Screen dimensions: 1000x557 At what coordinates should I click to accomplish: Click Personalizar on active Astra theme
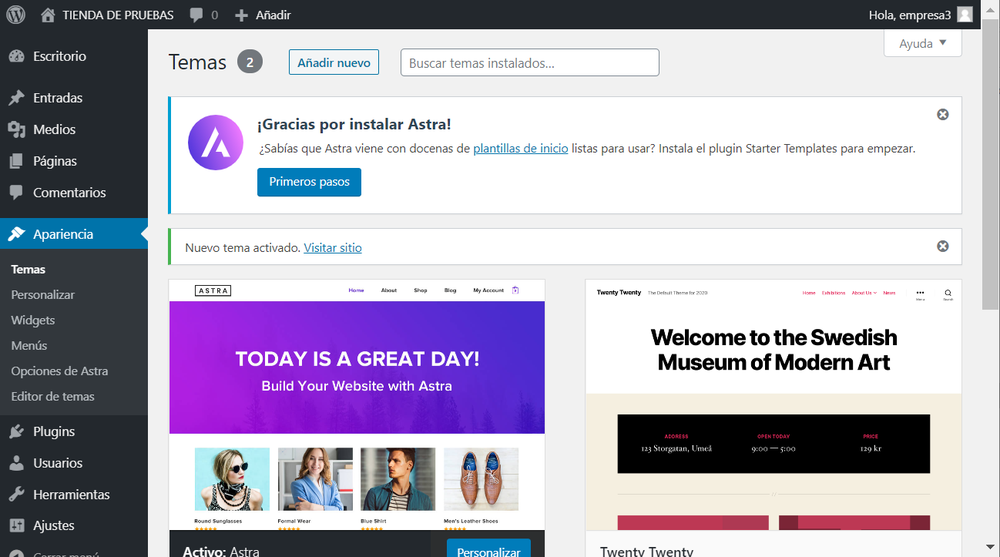[489, 549]
